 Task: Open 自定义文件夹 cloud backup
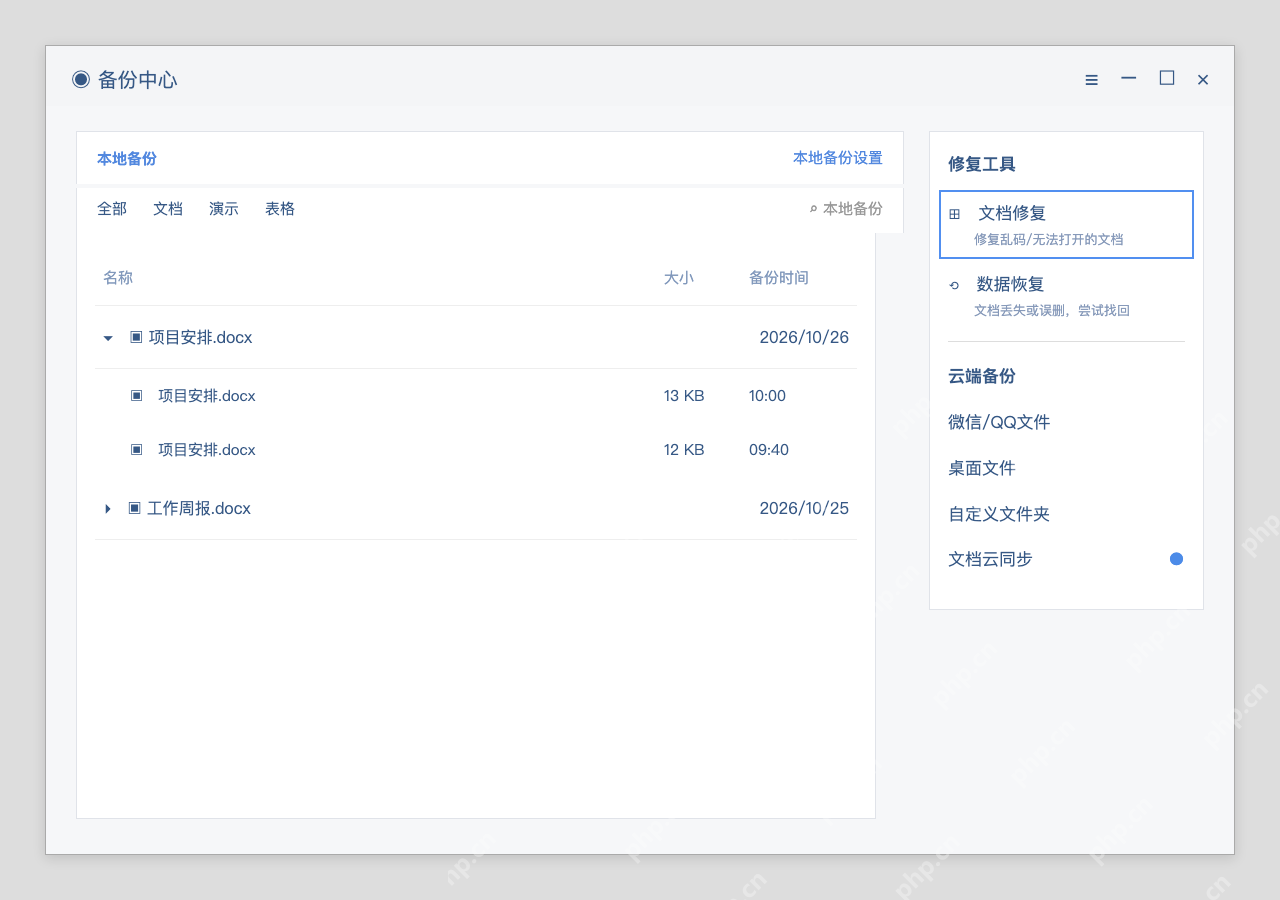pos(999,514)
